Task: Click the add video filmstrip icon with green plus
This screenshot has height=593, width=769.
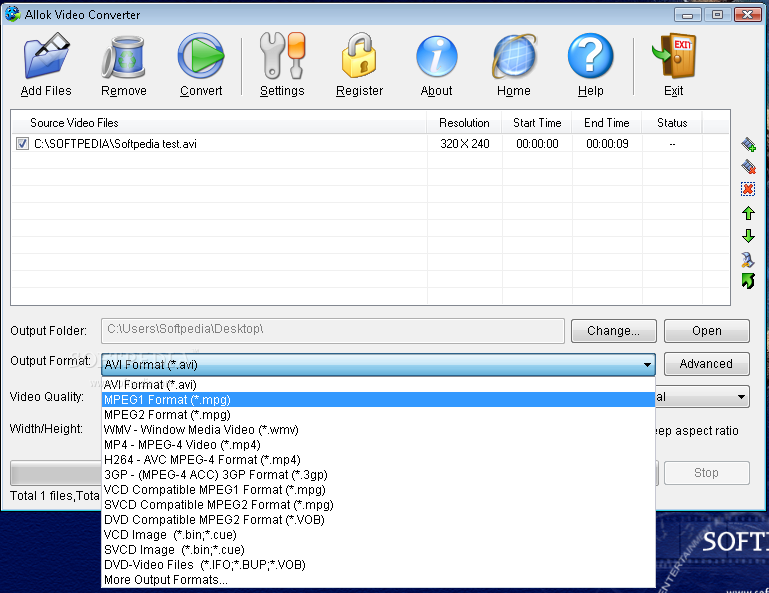Action: (748, 144)
